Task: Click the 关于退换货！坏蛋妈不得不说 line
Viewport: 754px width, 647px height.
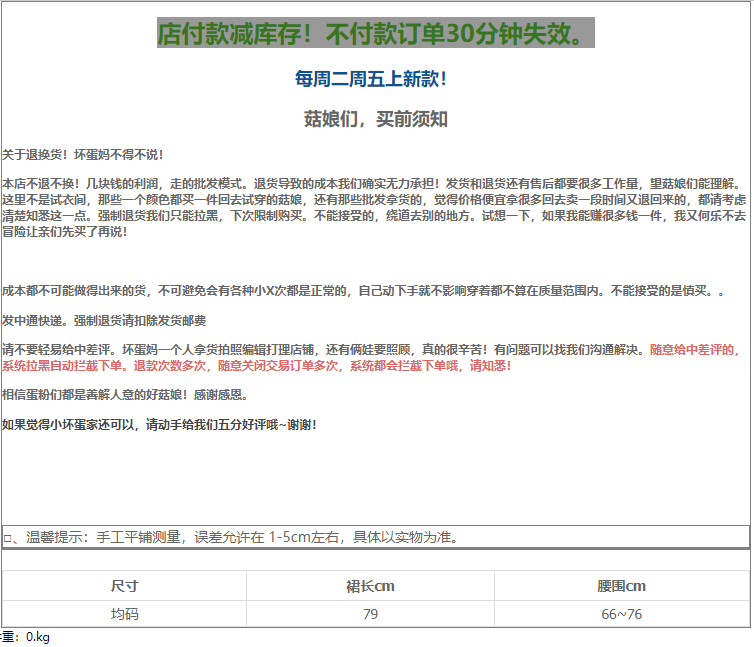Action: point(83,155)
